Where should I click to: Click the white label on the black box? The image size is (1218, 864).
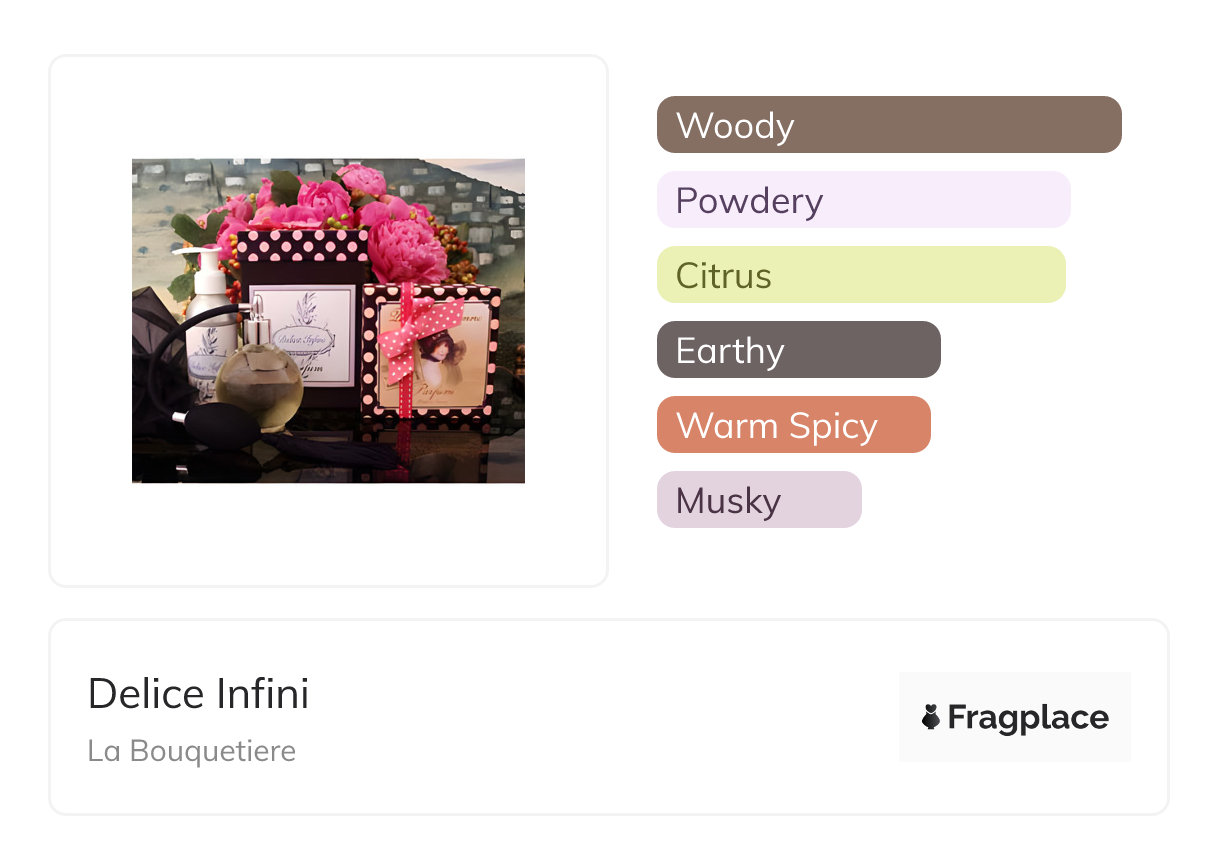pos(310,335)
